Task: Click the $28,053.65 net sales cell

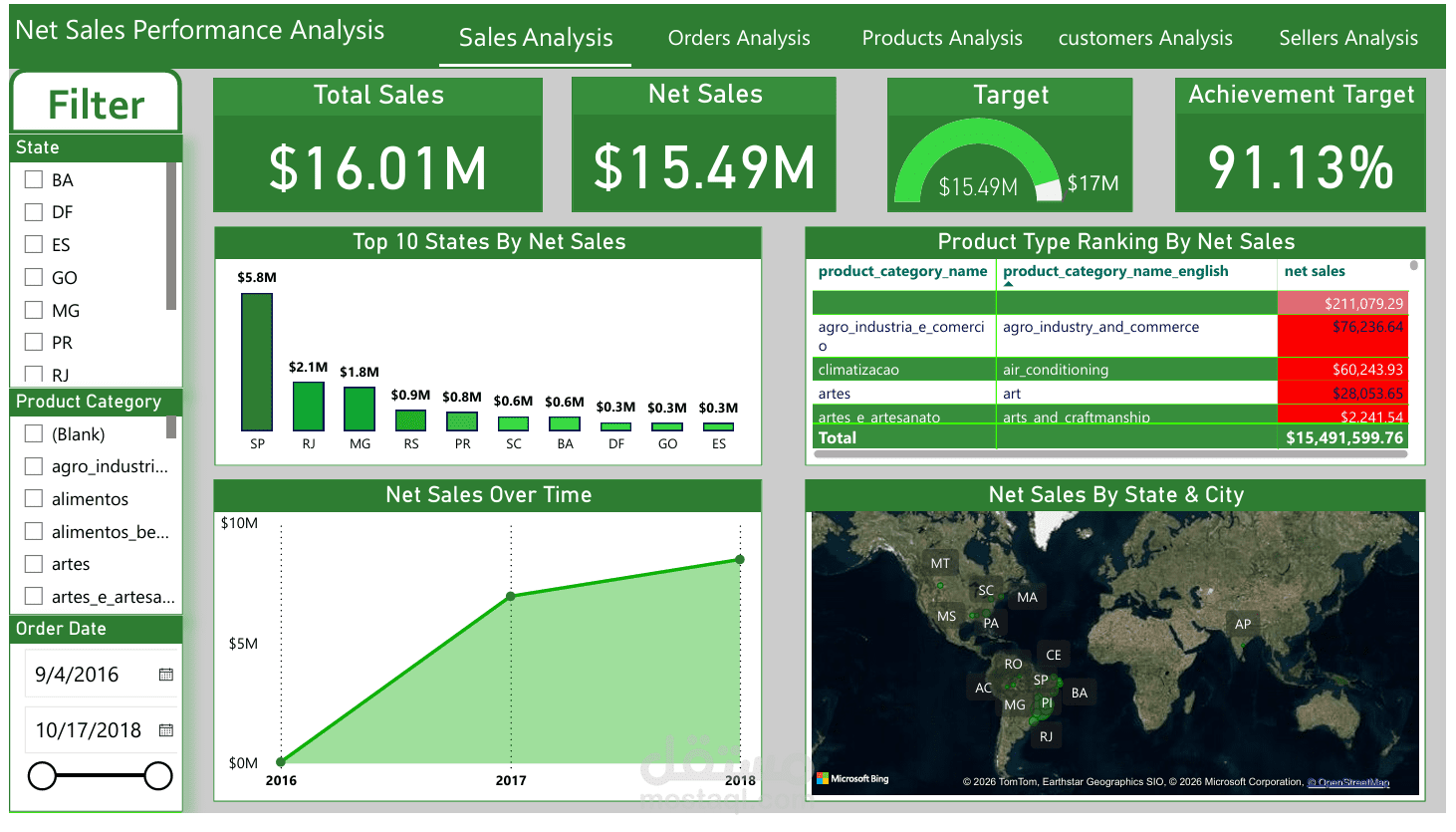Action: [1342, 393]
